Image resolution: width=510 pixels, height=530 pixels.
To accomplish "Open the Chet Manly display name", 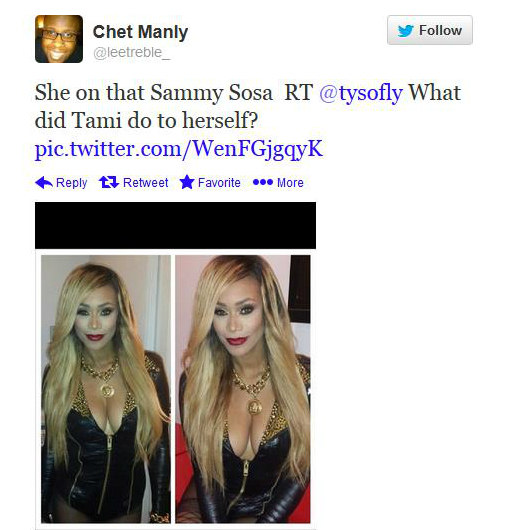I will [x=140, y=32].
